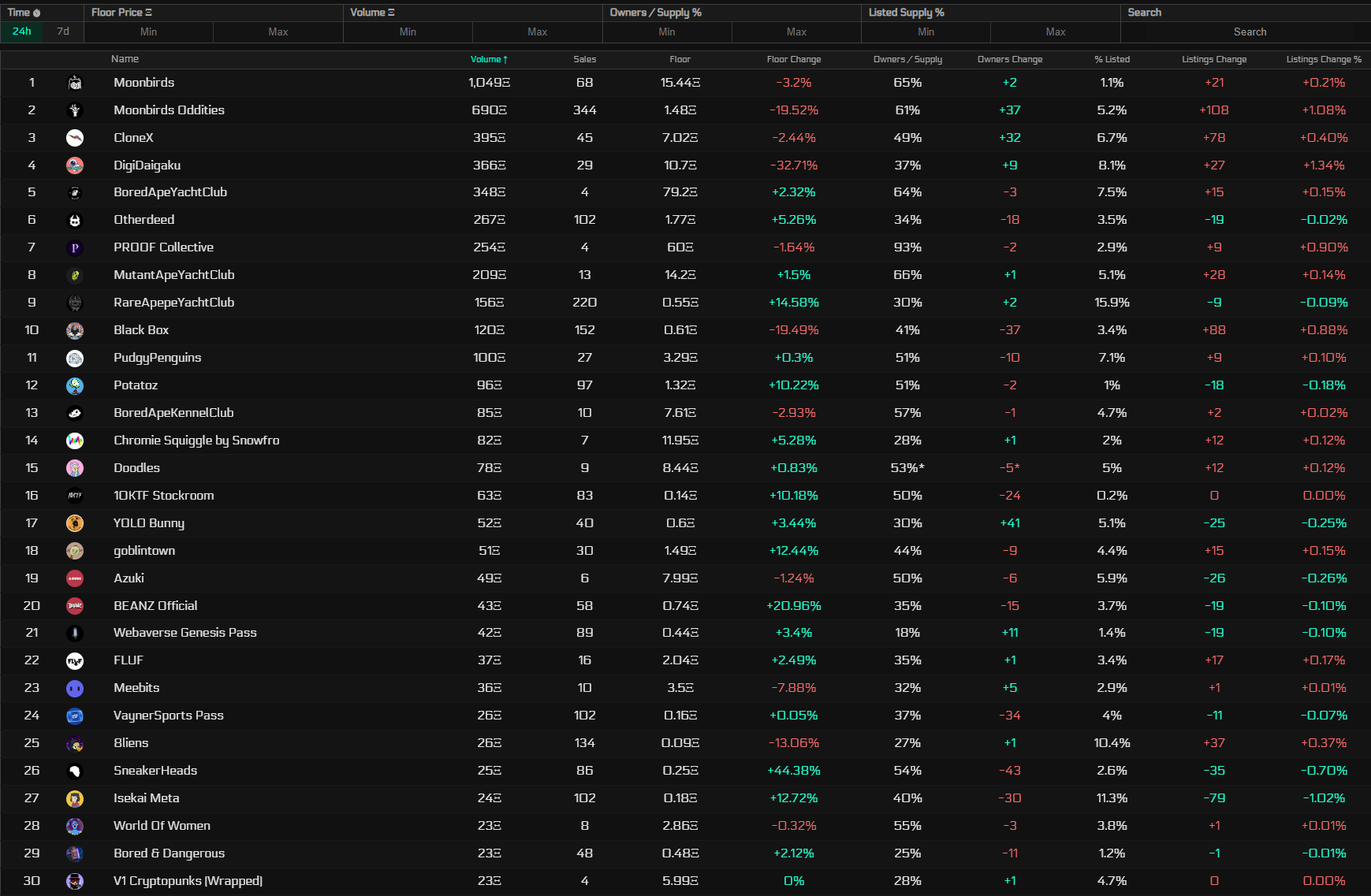Click the 8liens collection icon
Image resolution: width=1371 pixels, height=896 pixels.
point(75,743)
